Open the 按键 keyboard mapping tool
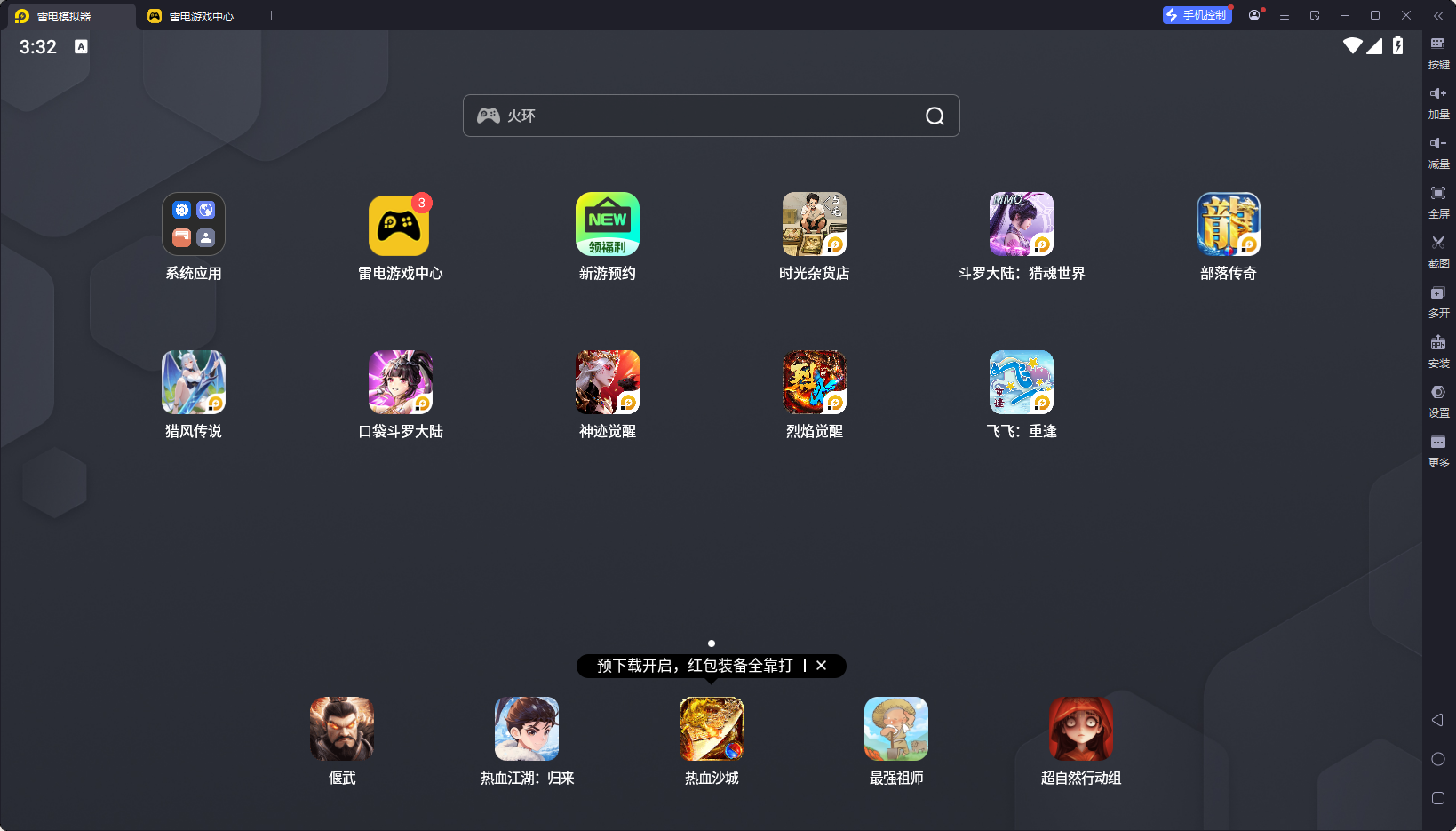 coord(1438,52)
